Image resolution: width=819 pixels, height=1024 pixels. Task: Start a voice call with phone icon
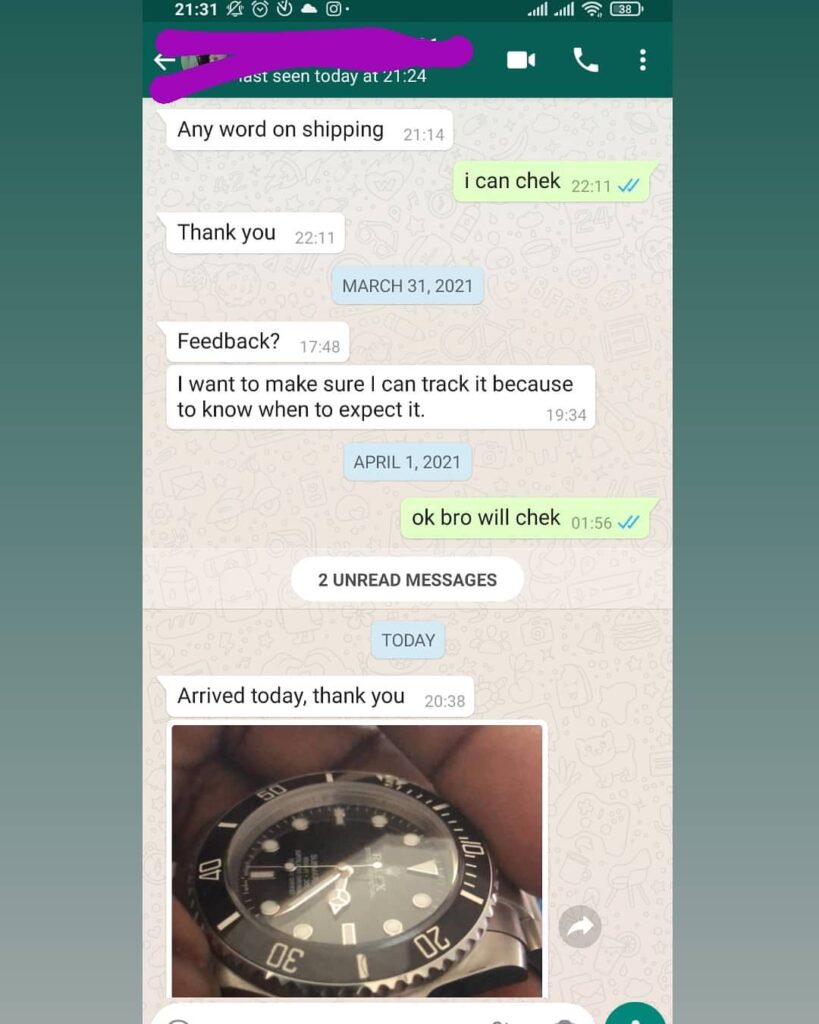point(585,59)
